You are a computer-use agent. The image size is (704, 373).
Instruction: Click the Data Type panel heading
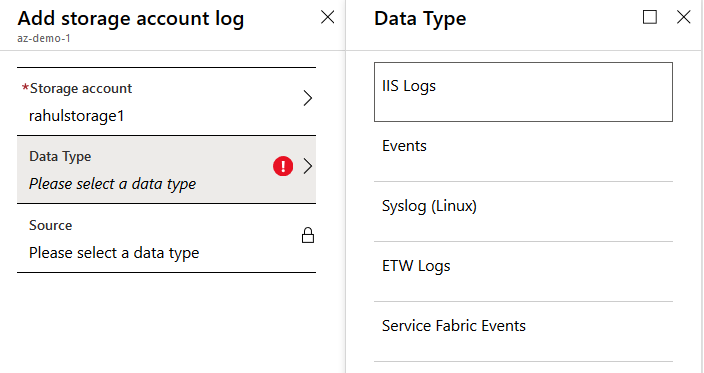(420, 19)
